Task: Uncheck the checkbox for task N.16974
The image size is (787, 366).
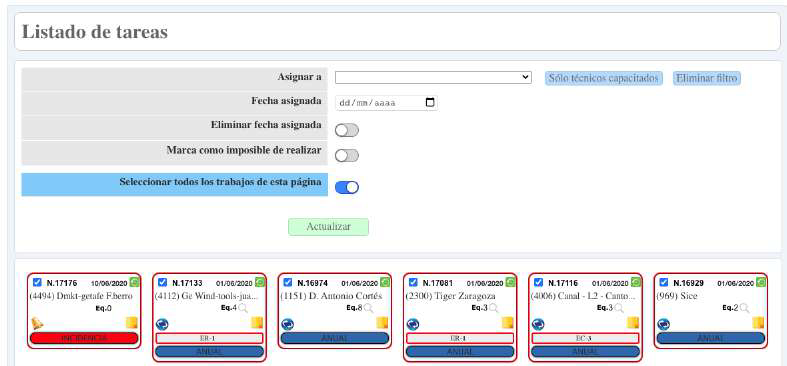Action: [x=288, y=282]
